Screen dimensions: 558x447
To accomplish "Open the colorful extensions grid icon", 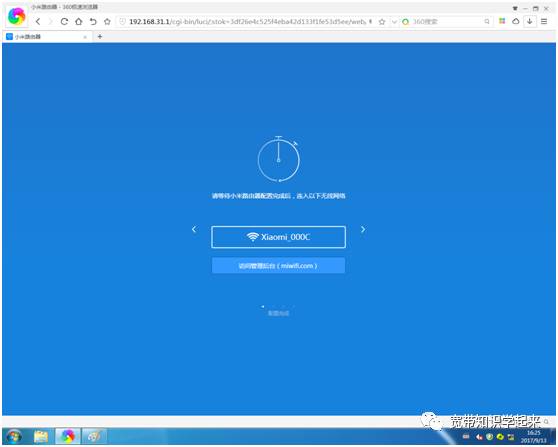I will tap(502, 21).
